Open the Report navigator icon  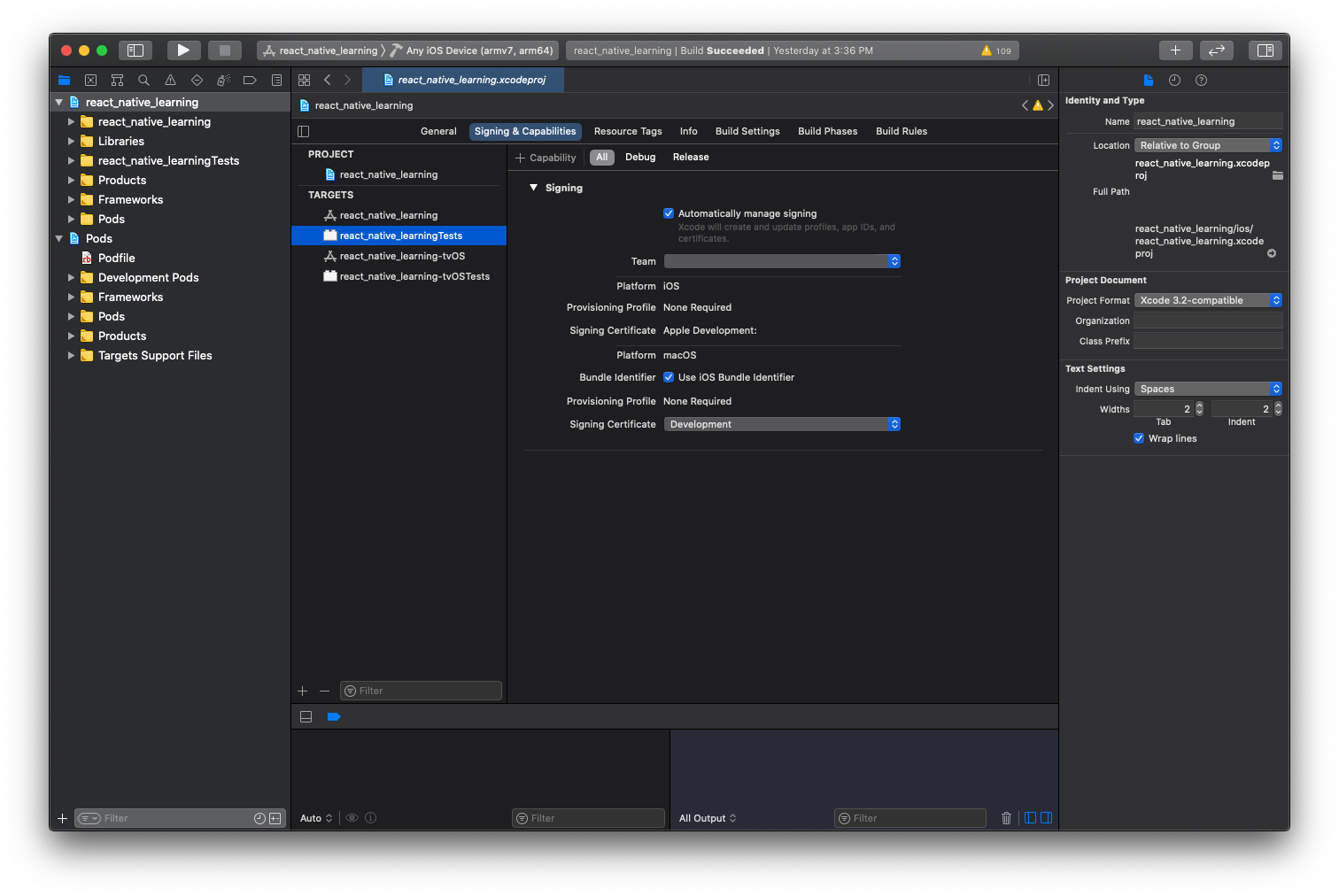pyautogui.click(x=276, y=80)
